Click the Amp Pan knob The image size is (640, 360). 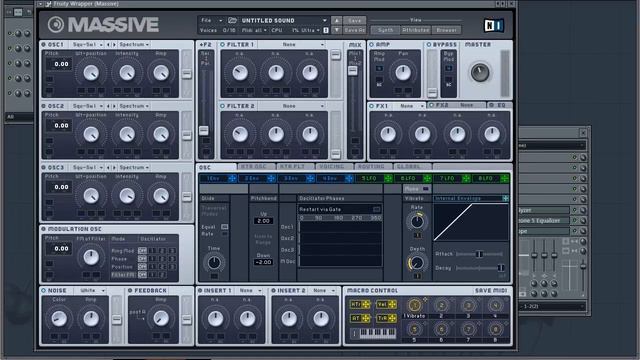(403, 73)
